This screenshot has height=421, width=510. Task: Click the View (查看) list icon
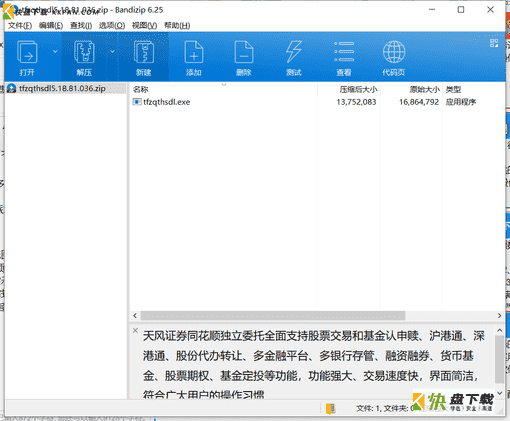(344, 52)
